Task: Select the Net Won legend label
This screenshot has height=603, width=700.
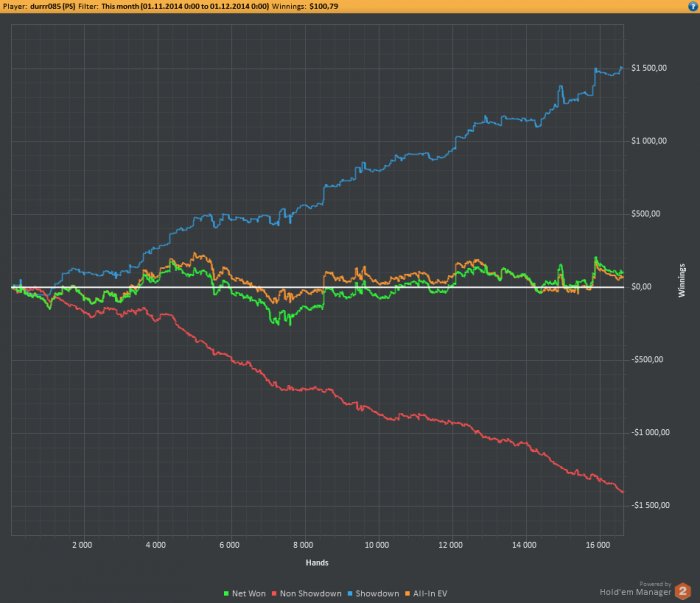Action: (x=249, y=594)
